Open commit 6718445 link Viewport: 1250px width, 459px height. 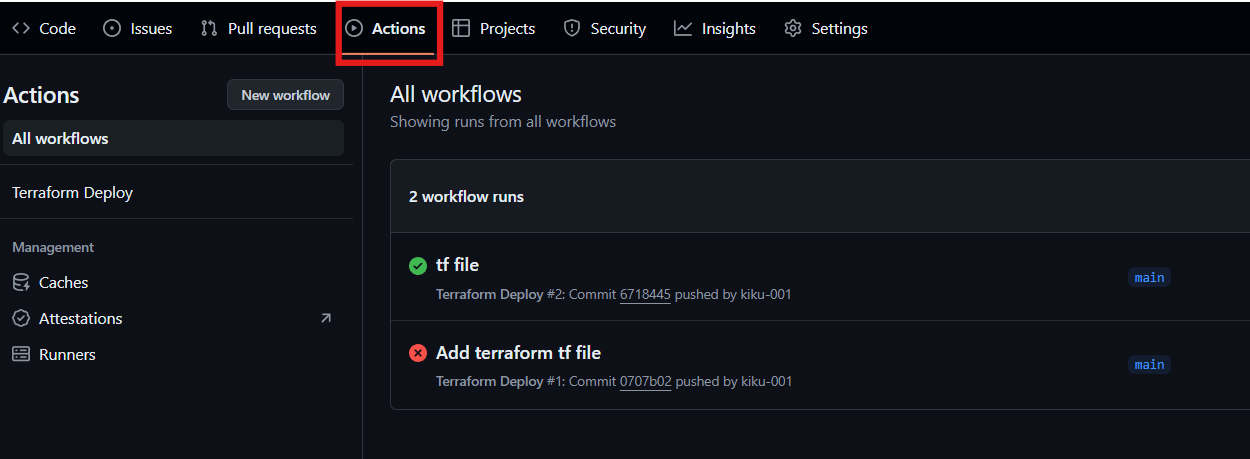coord(645,295)
